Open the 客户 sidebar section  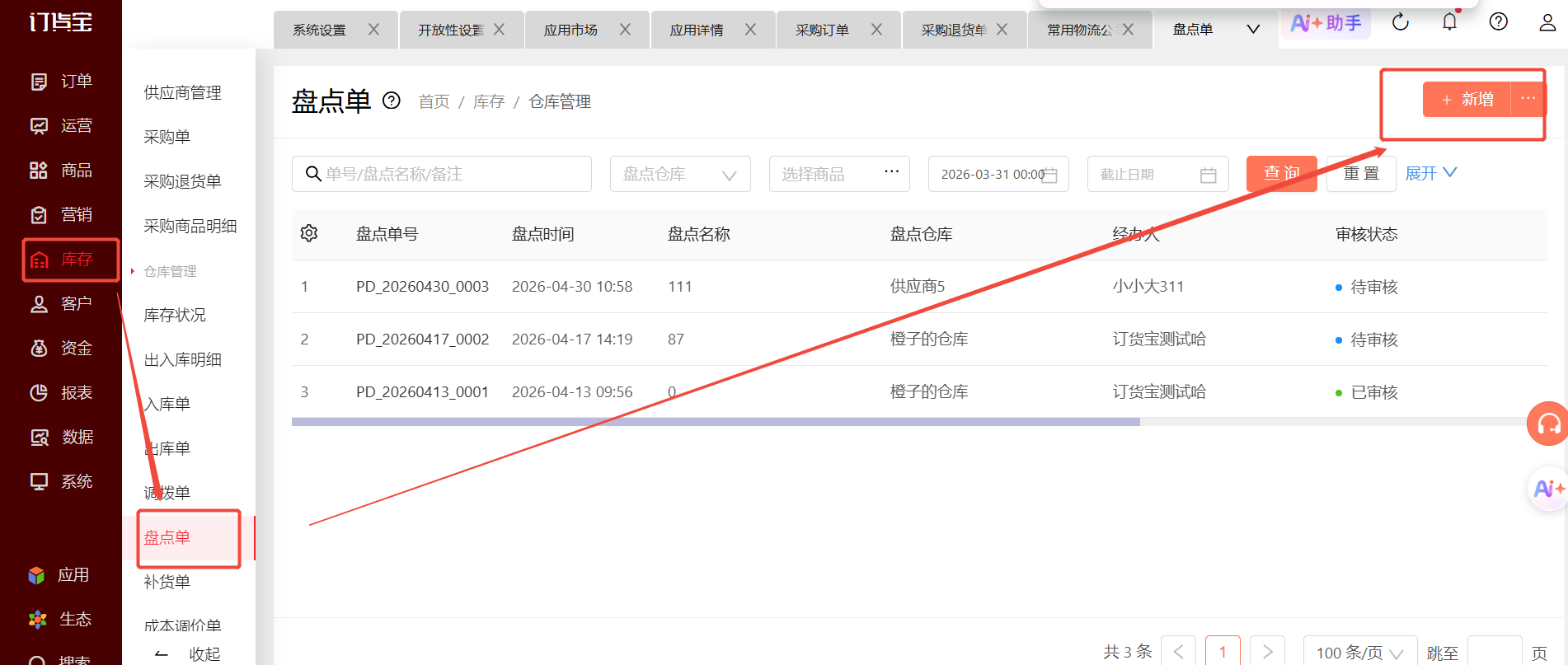click(61, 304)
